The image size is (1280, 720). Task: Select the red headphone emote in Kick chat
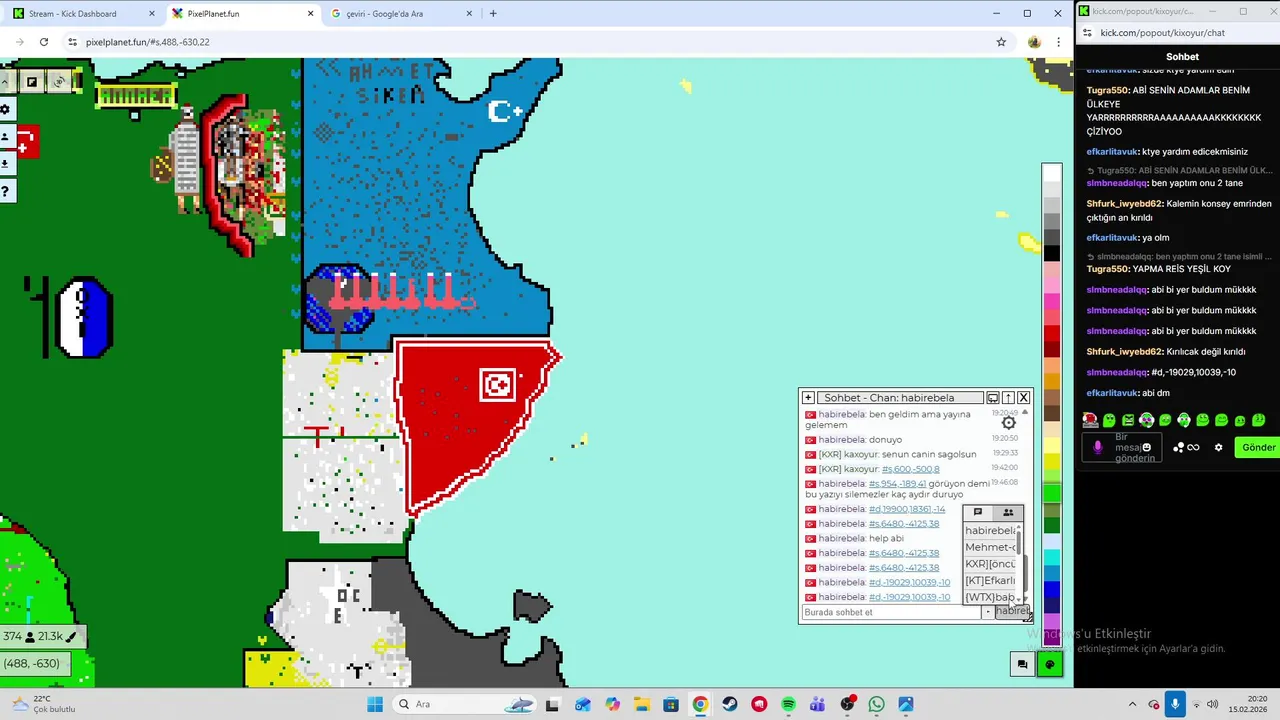(x=1090, y=420)
